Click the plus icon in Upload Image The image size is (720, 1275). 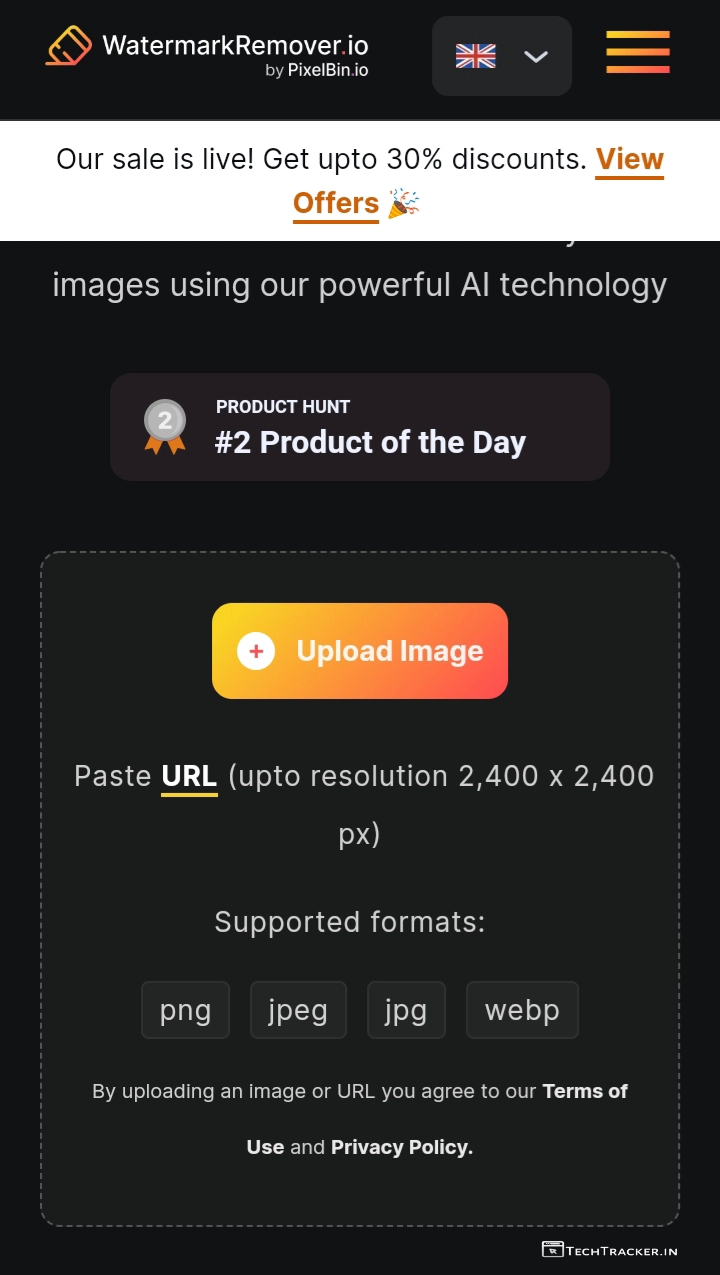[x=256, y=651]
